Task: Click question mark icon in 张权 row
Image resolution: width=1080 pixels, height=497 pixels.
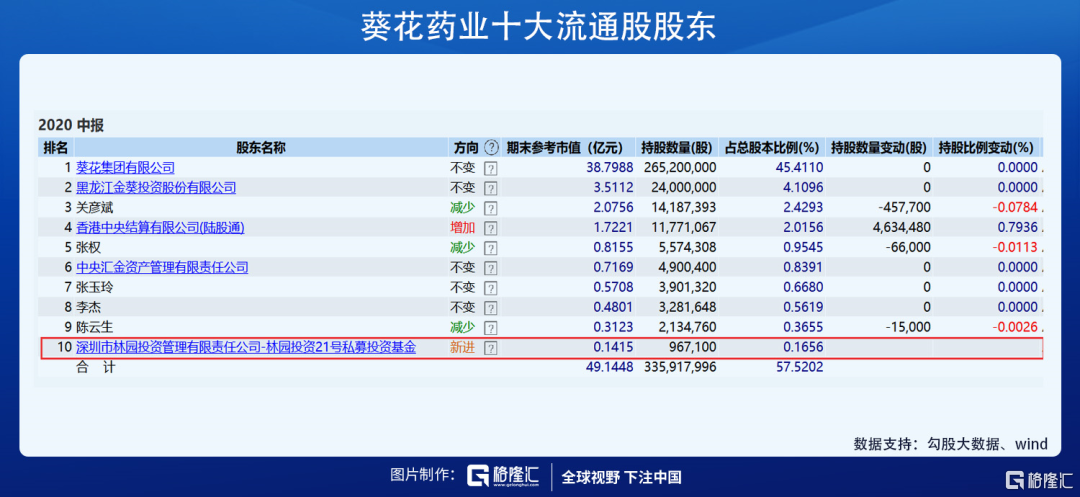Action: point(490,247)
